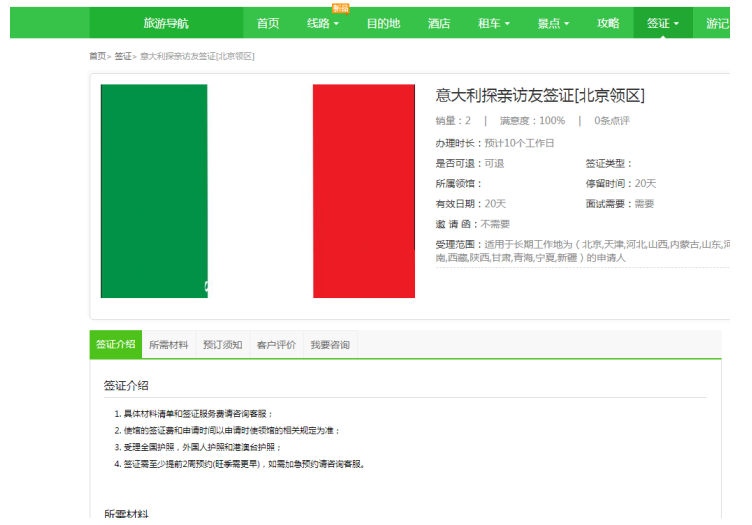Open the 客户评价 tab
This screenshot has height=525, width=752.
pyautogui.click(x=276, y=345)
